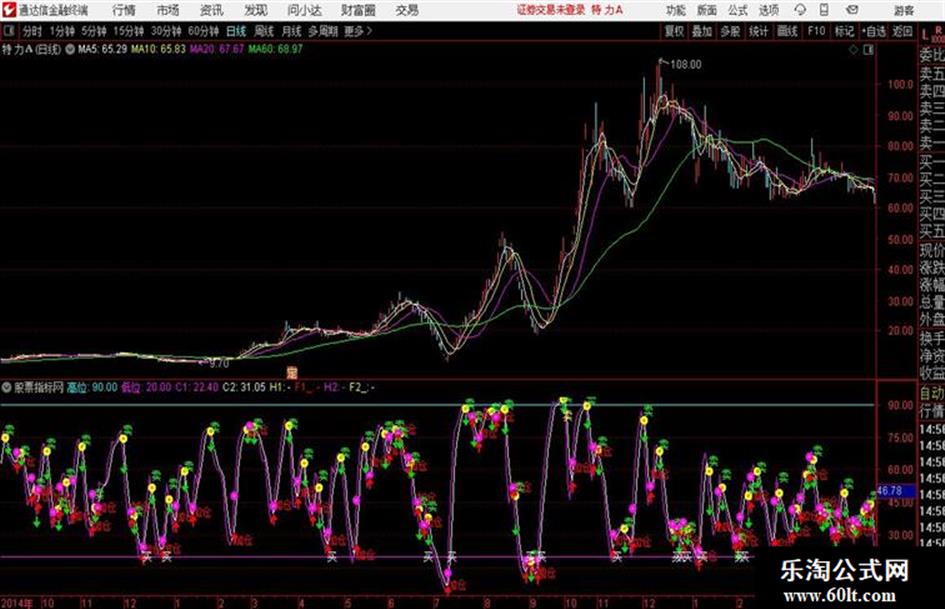Open the 财富圈 menu

[358, 10]
